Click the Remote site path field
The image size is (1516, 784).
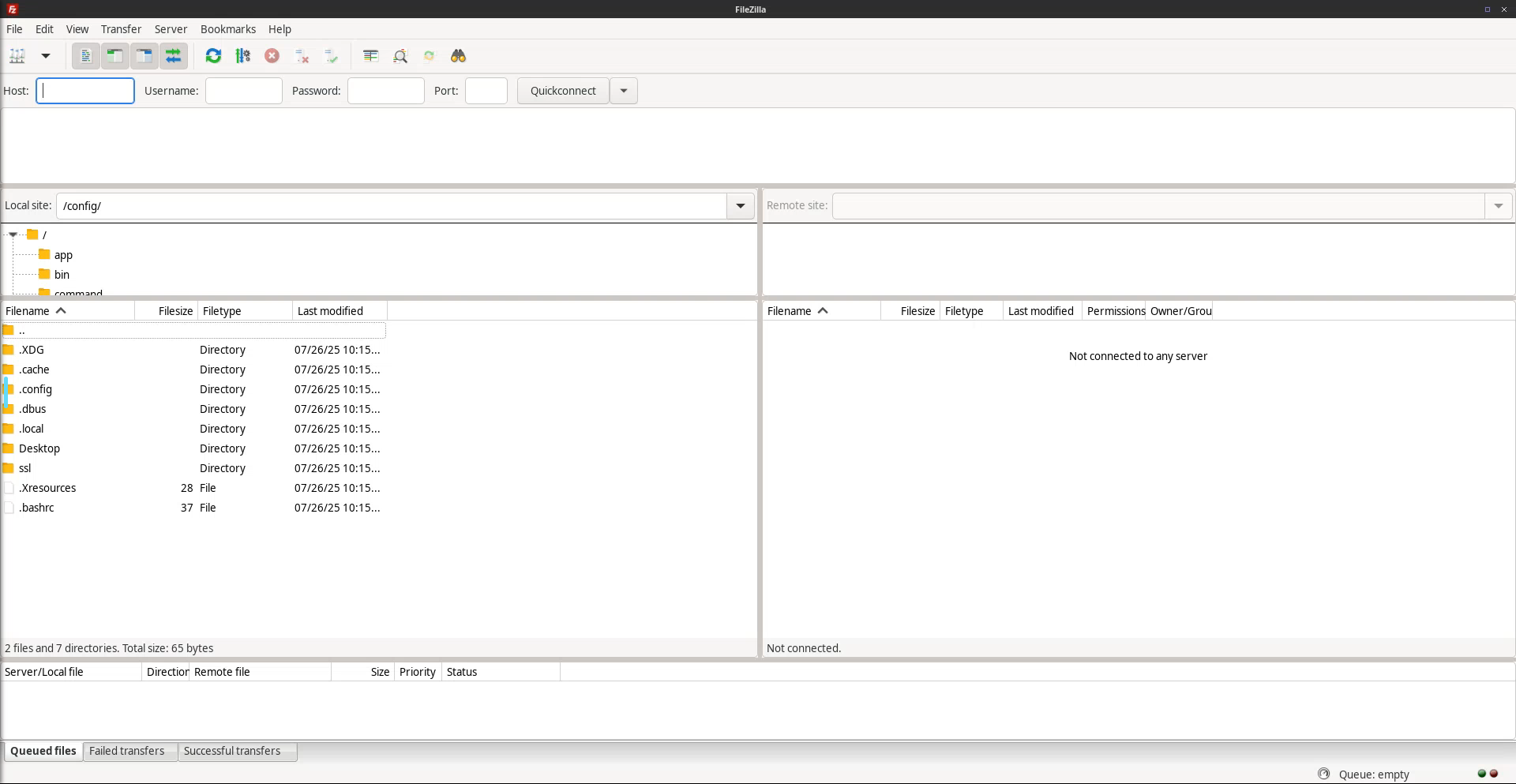tap(1159, 206)
